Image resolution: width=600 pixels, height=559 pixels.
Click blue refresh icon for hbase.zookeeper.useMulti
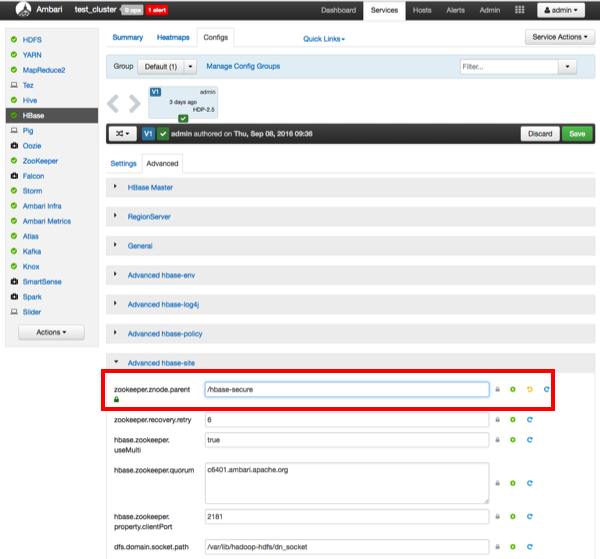tap(529, 440)
